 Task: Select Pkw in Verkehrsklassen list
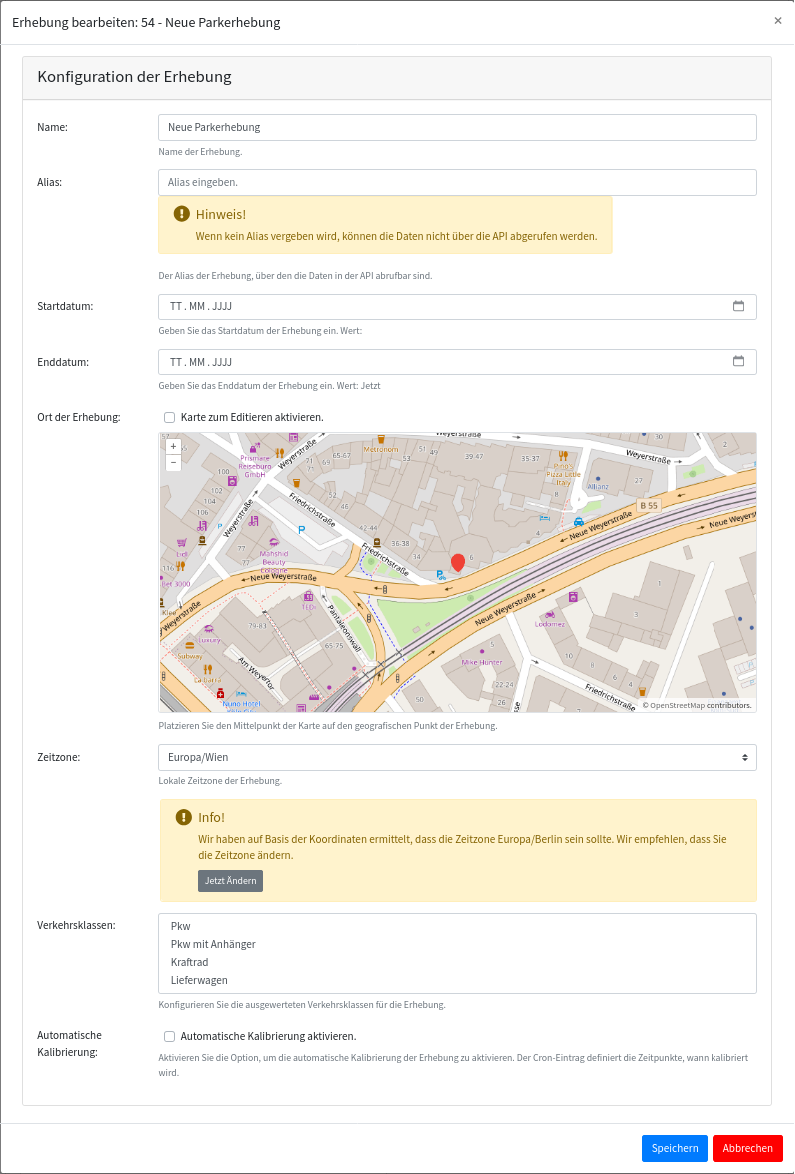pyautogui.click(x=457, y=926)
